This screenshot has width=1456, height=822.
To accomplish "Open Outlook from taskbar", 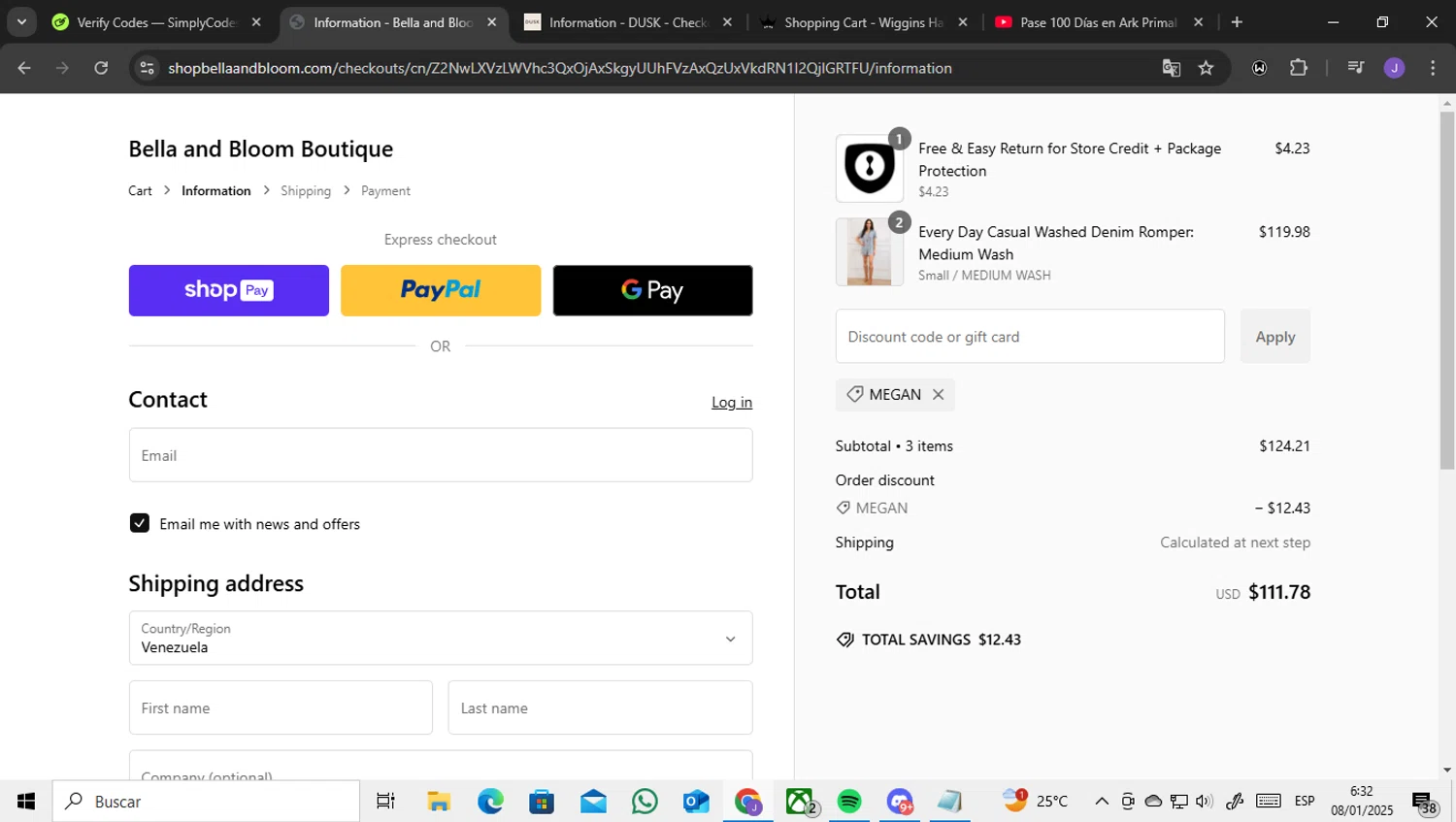I will point(696,802).
